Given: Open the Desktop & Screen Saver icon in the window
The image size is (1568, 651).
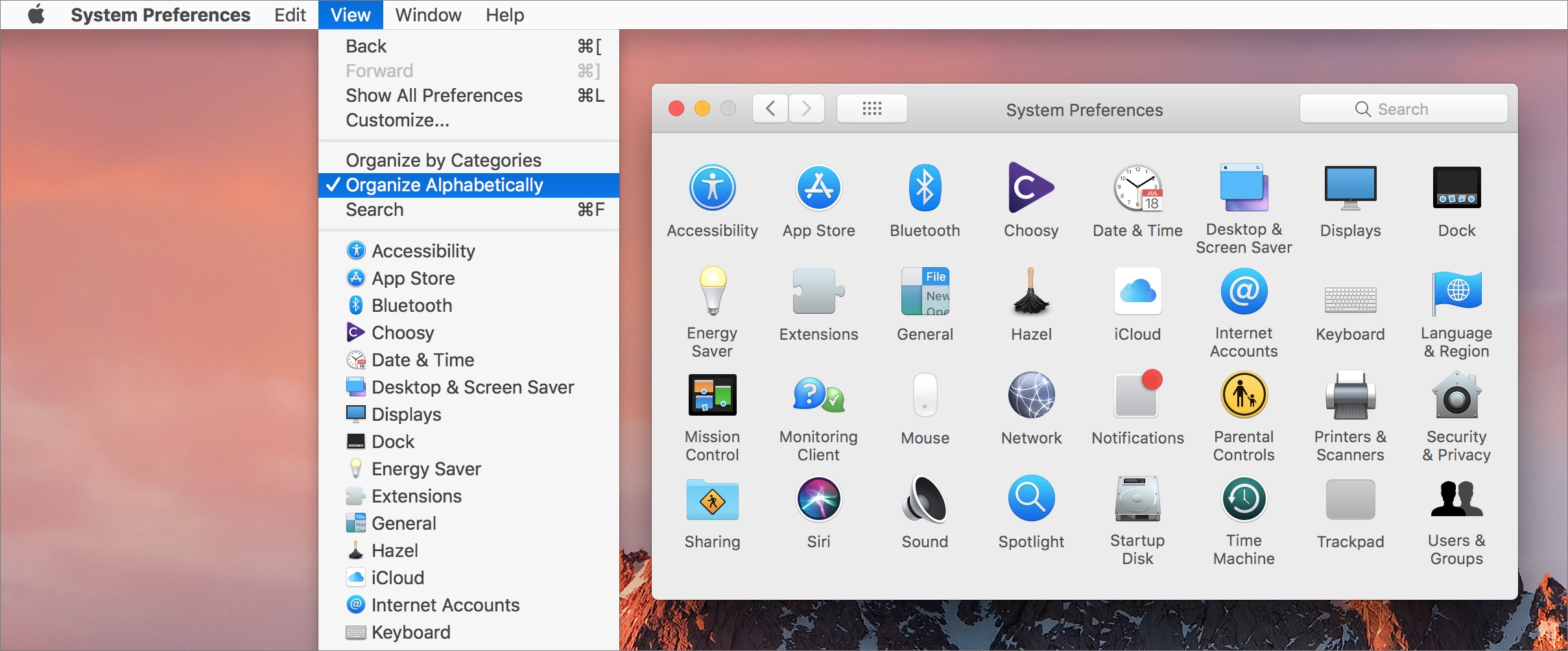Looking at the screenshot, I should coord(1244,188).
